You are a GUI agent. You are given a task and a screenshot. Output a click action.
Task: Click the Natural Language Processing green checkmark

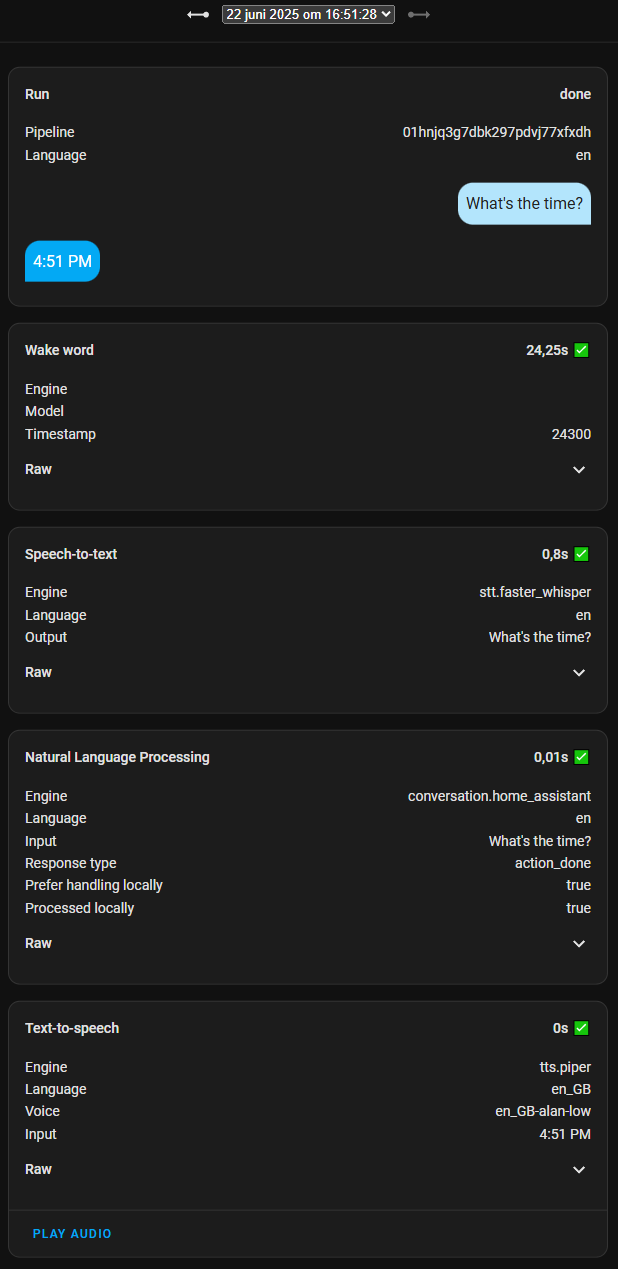pos(582,757)
